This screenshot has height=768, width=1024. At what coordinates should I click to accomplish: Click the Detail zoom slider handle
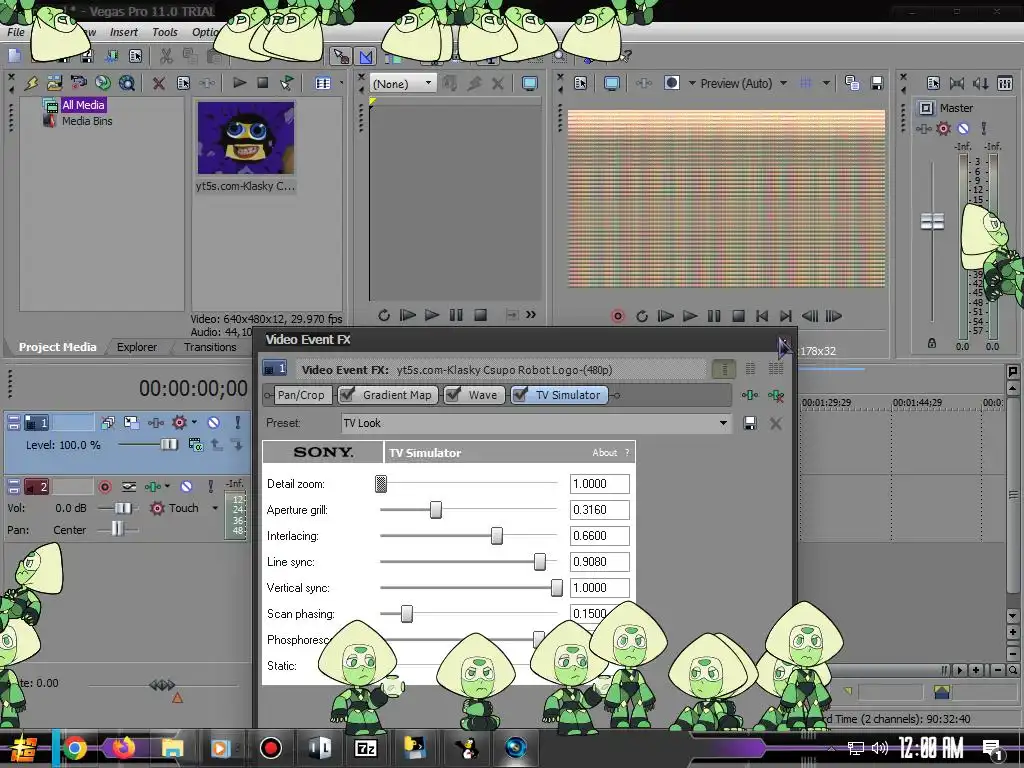381,483
